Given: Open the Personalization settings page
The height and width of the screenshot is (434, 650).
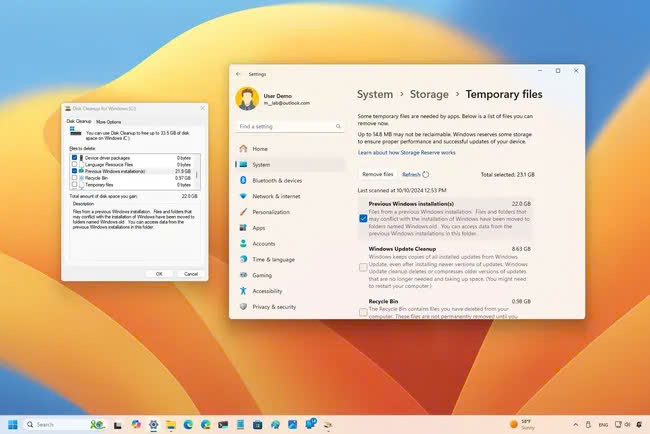Looking at the screenshot, I should click(271, 212).
